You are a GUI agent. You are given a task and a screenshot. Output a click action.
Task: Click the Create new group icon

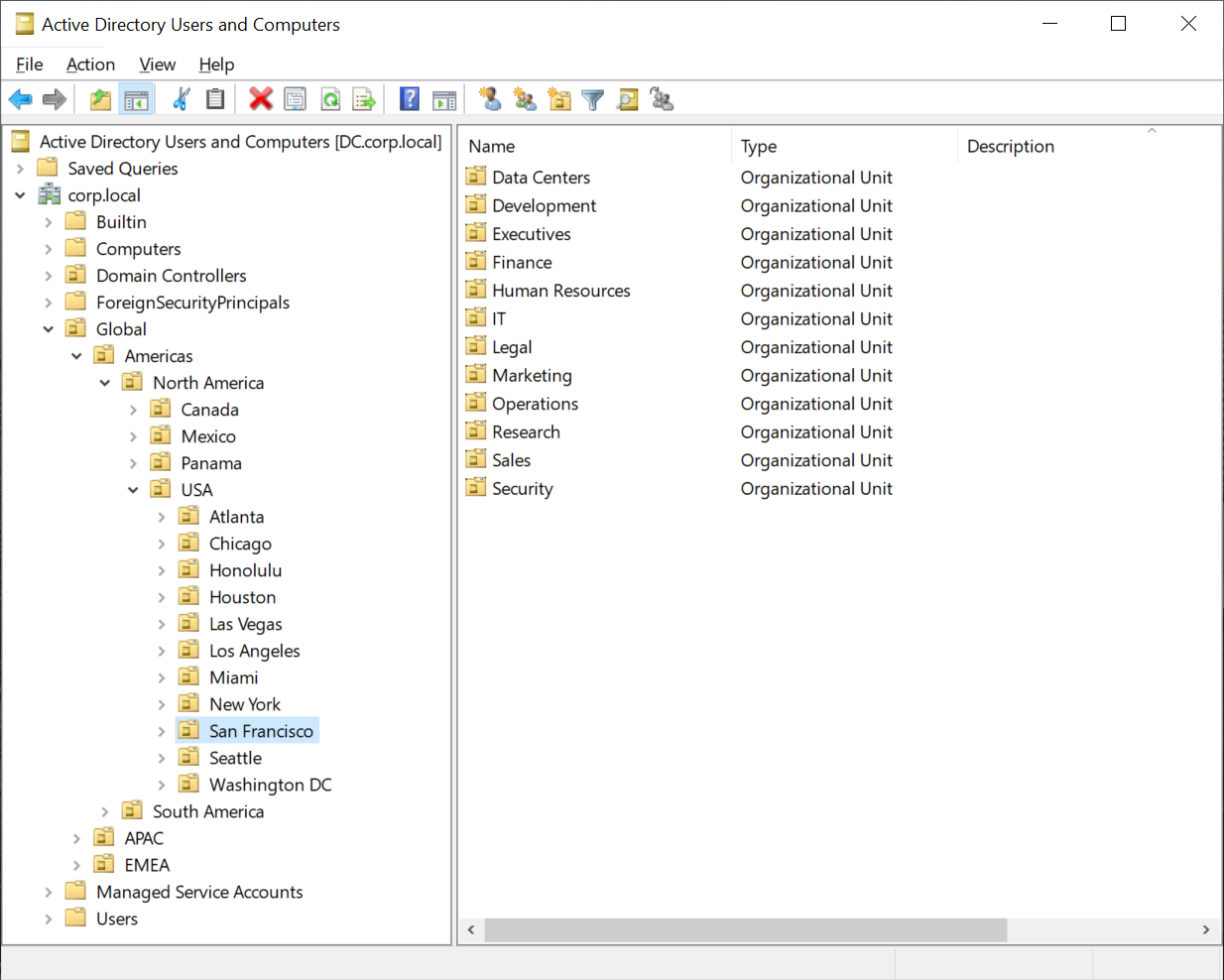[524, 99]
